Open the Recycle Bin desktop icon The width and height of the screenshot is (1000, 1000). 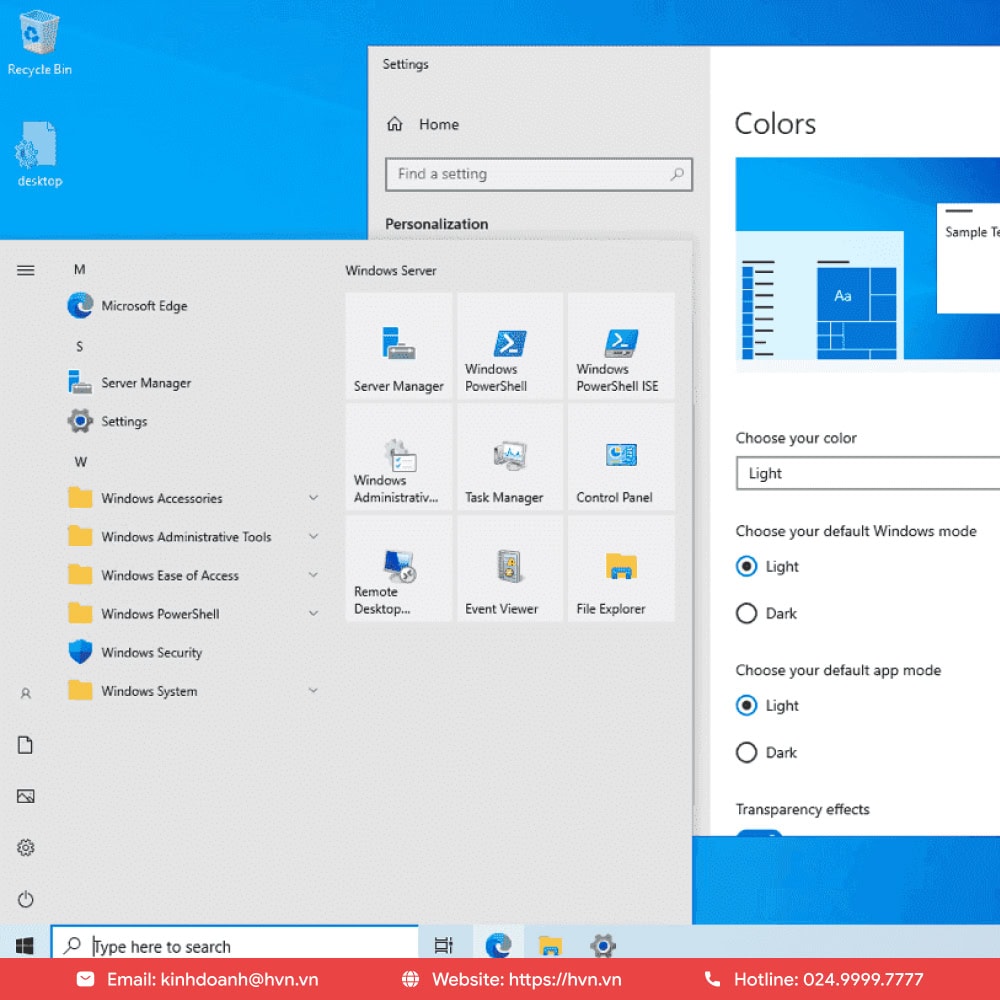pos(39,43)
